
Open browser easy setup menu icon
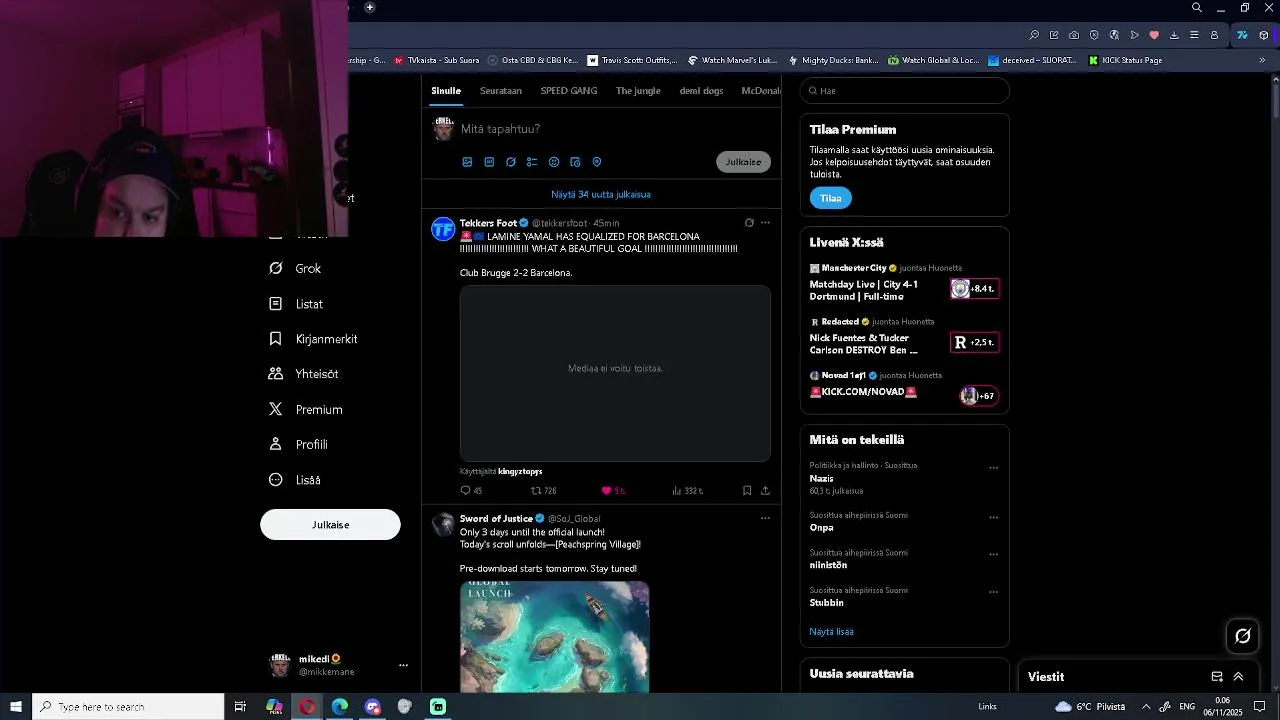(1194, 35)
